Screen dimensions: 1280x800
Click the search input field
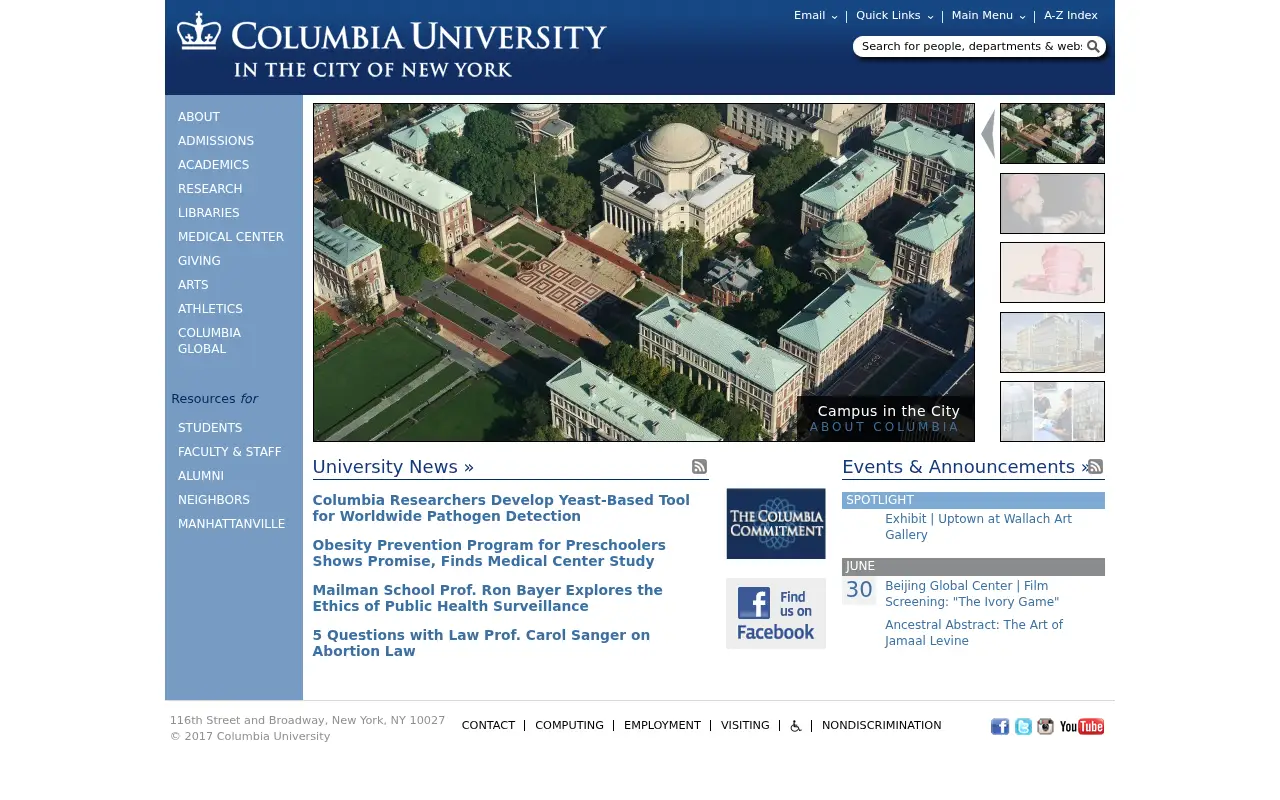click(x=971, y=46)
